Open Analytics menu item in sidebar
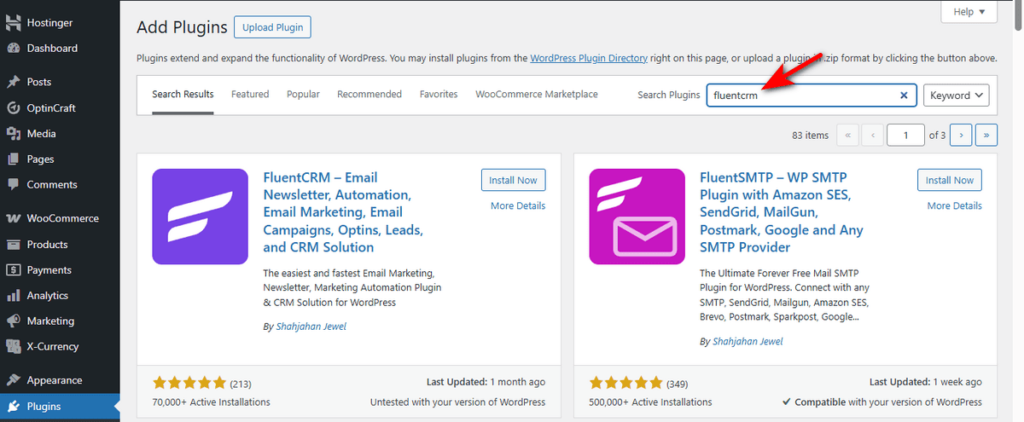This screenshot has width=1024, height=422. [x=60, y=295]
